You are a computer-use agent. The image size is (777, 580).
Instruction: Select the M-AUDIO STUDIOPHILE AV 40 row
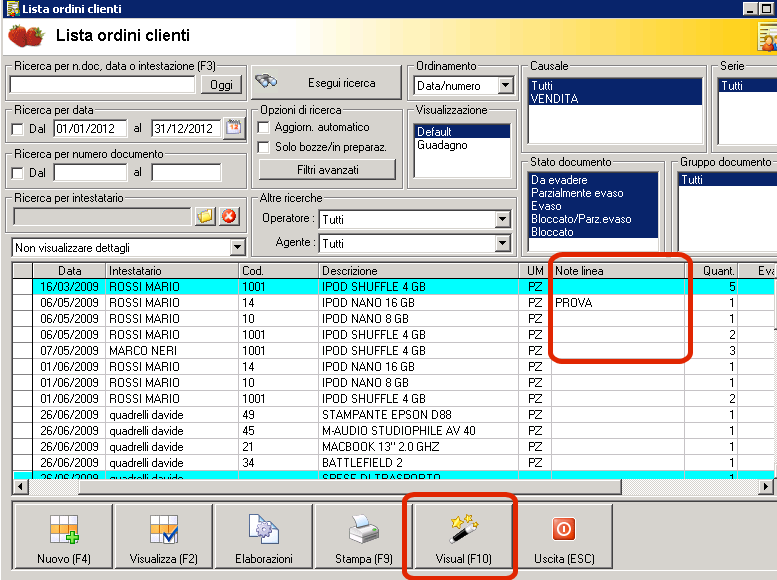coord(394,430)
